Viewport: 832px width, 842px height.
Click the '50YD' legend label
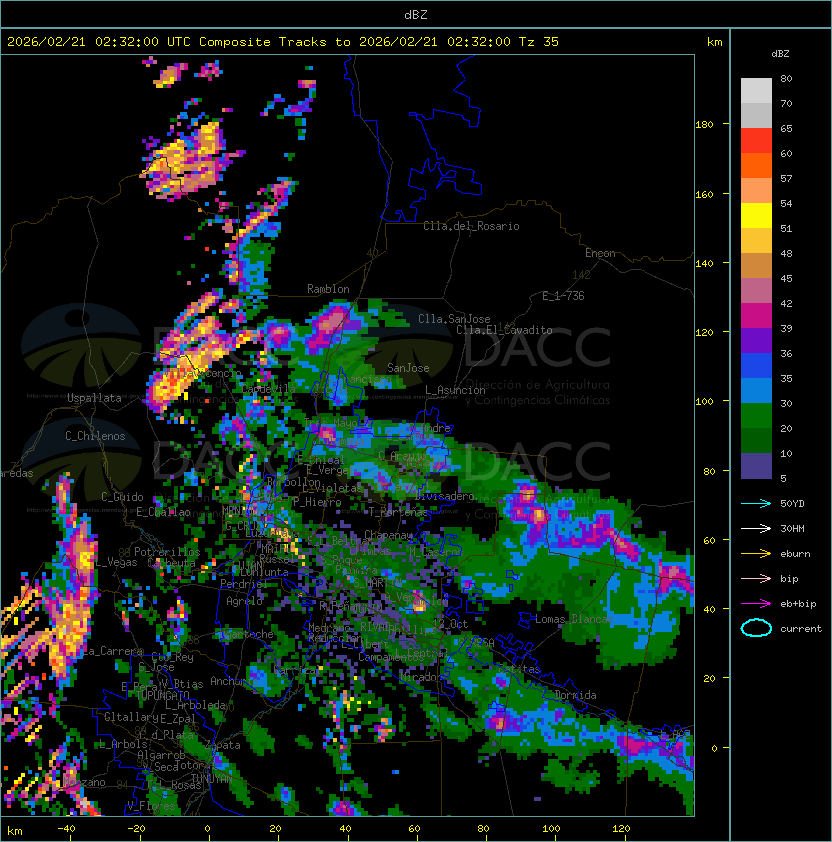792,504
